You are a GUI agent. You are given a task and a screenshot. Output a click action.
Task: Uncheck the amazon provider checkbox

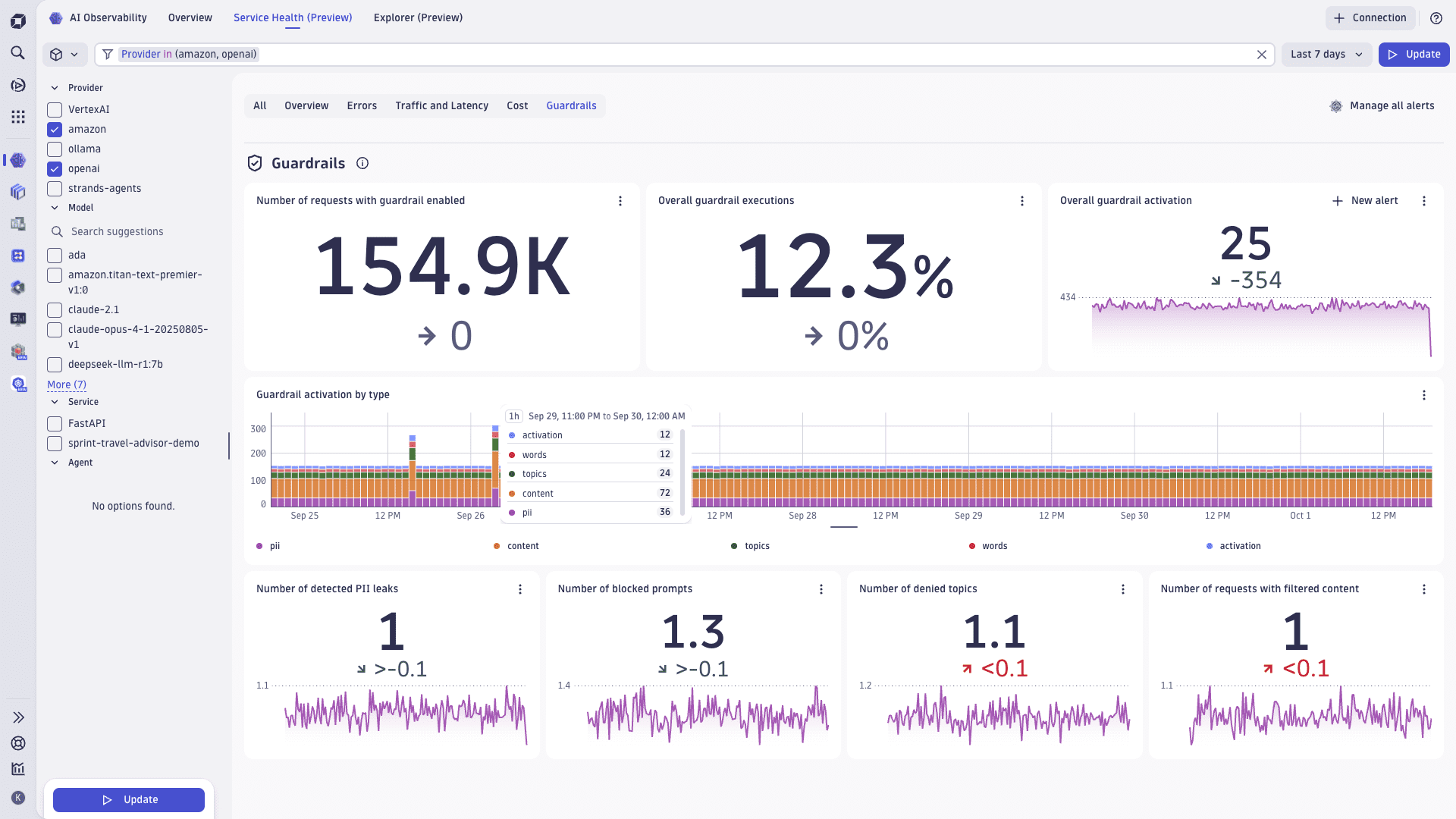[x=54, y=129]
